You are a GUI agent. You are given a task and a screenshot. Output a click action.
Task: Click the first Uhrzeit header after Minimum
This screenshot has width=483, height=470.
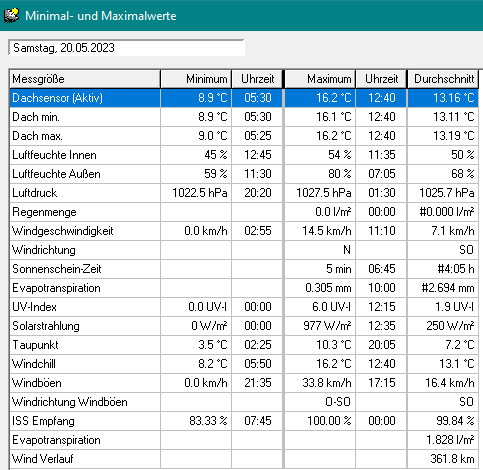pos(257,79)
